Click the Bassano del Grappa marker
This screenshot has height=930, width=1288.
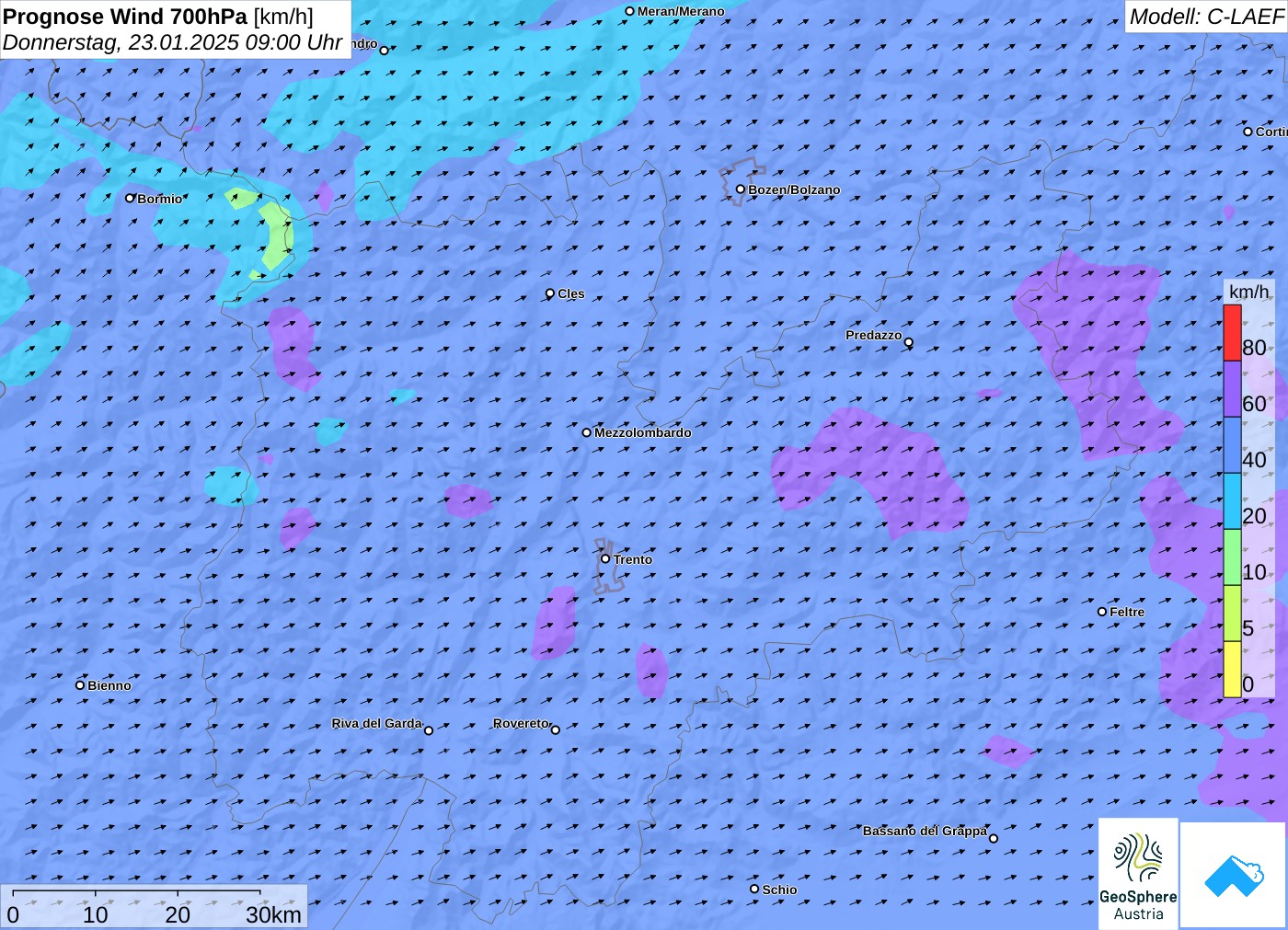point(994,838)
